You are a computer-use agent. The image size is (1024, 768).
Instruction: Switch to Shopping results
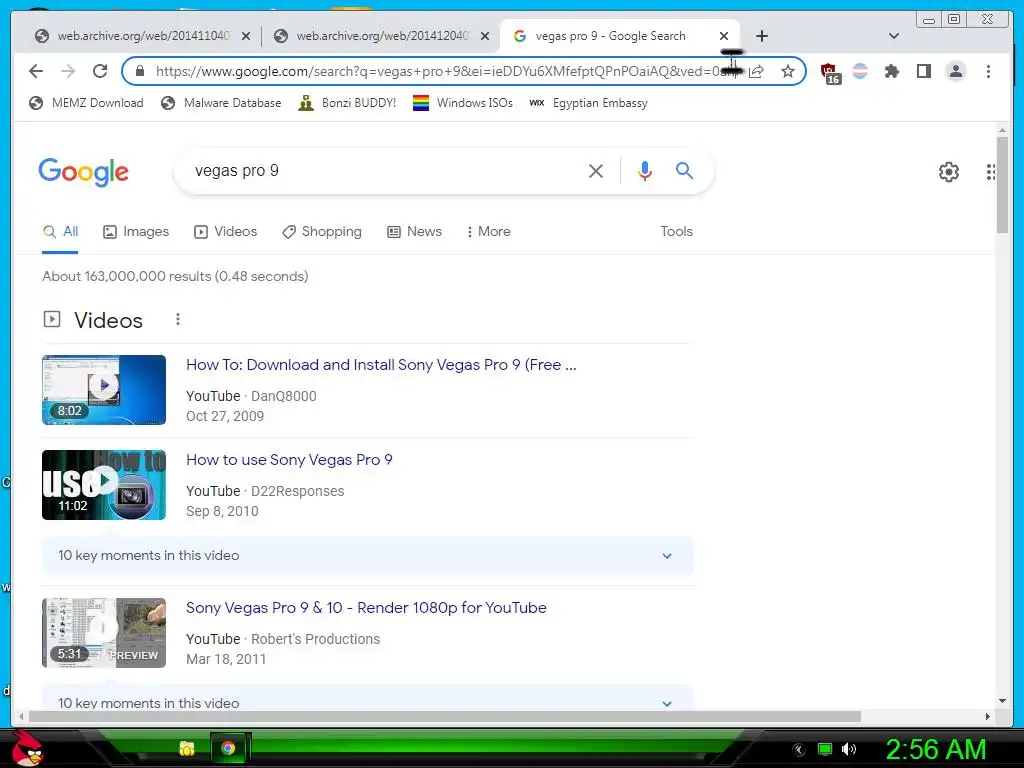(x=321, y=232)
